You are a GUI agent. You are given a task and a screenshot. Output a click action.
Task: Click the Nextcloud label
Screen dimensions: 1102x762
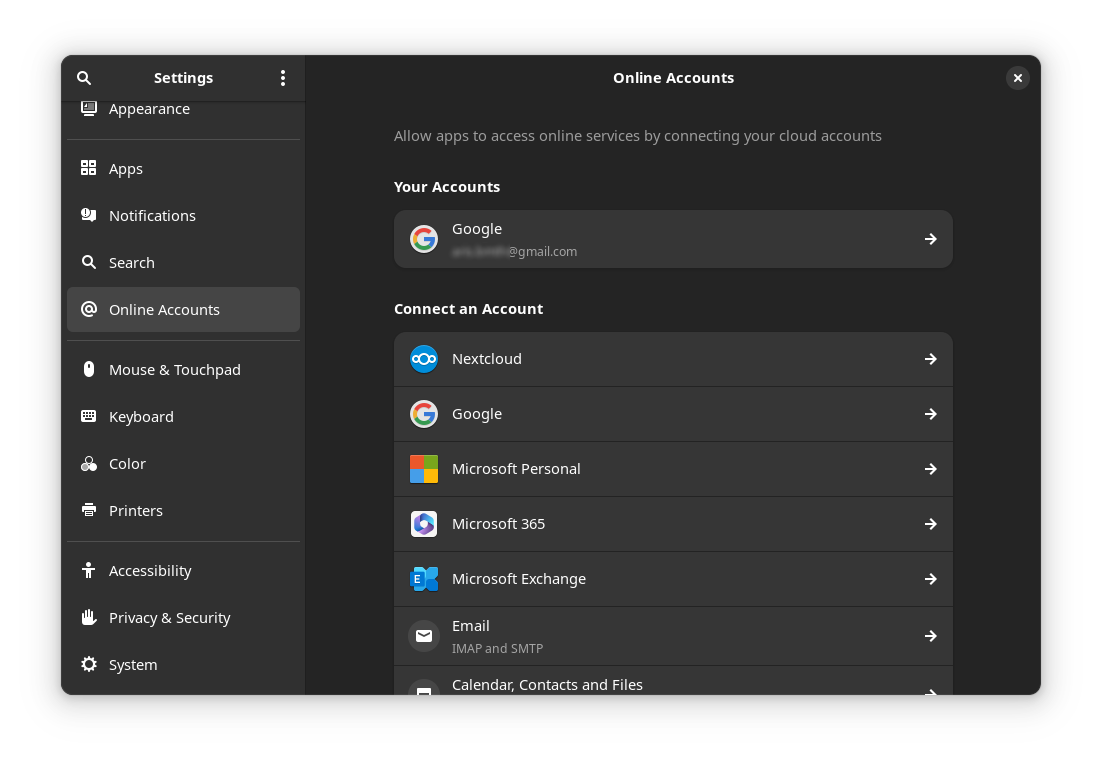[x=486, y=359]
